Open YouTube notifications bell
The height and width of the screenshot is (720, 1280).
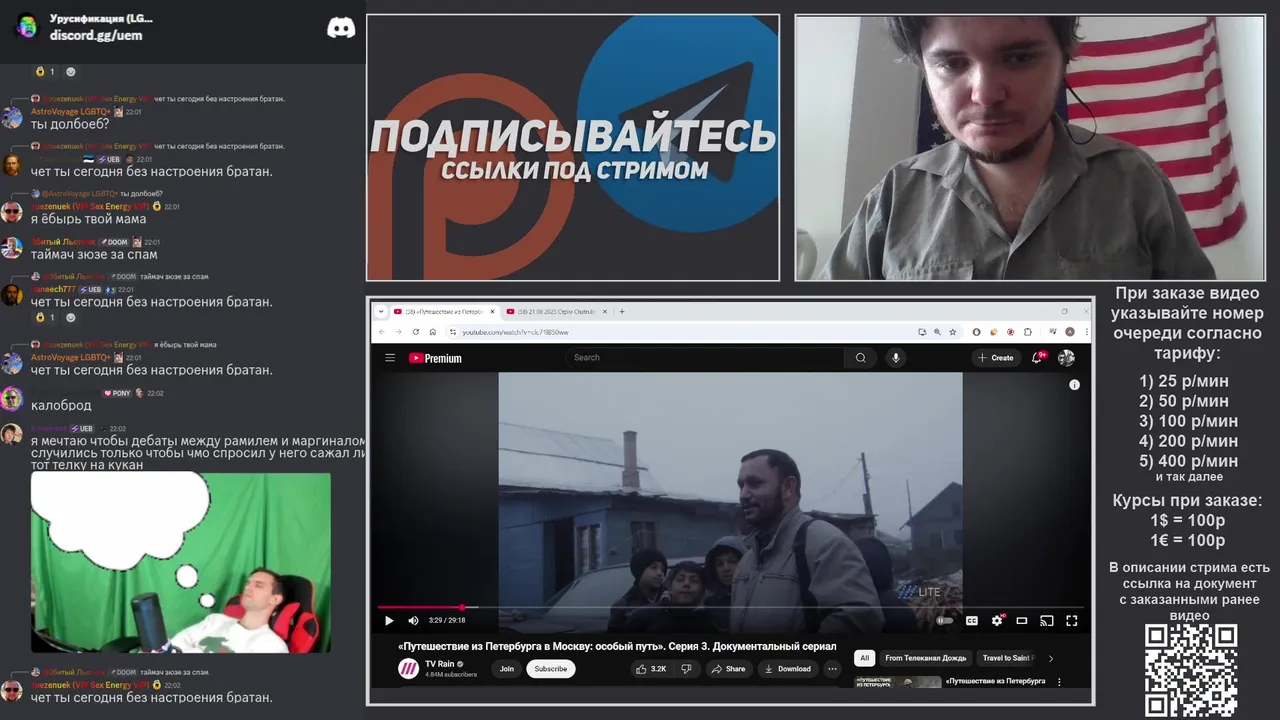pos(1039,358)
